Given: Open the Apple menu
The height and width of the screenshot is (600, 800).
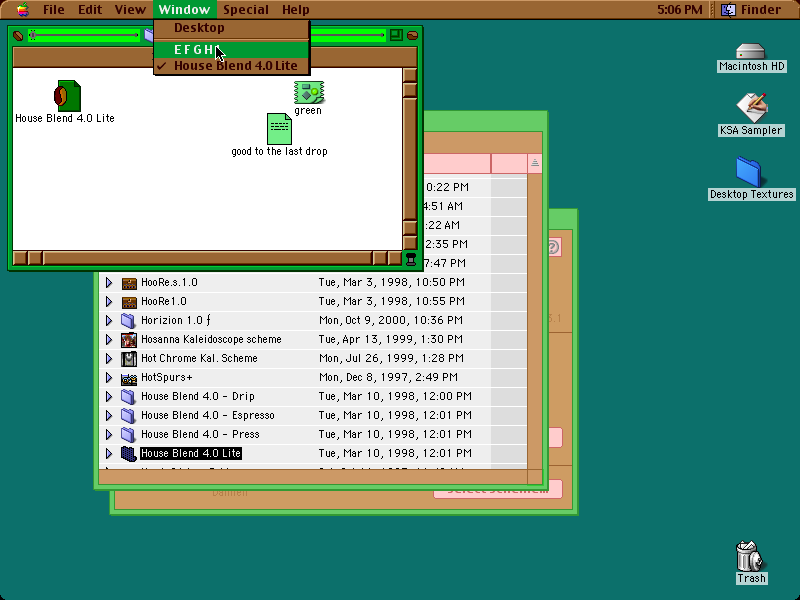Looking at the screenshot, I should [23, 9].
